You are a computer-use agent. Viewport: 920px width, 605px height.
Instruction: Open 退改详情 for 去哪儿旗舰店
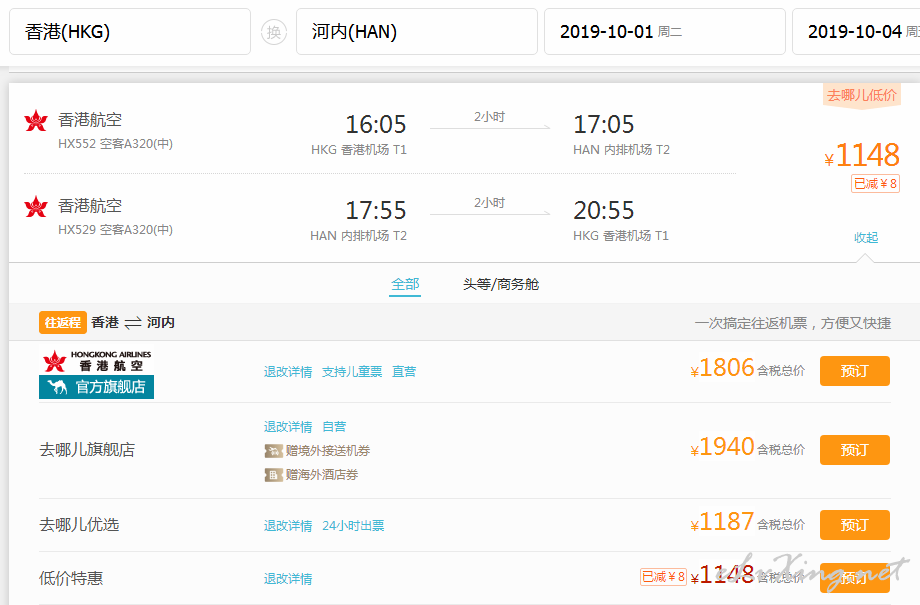pos(288,427)
